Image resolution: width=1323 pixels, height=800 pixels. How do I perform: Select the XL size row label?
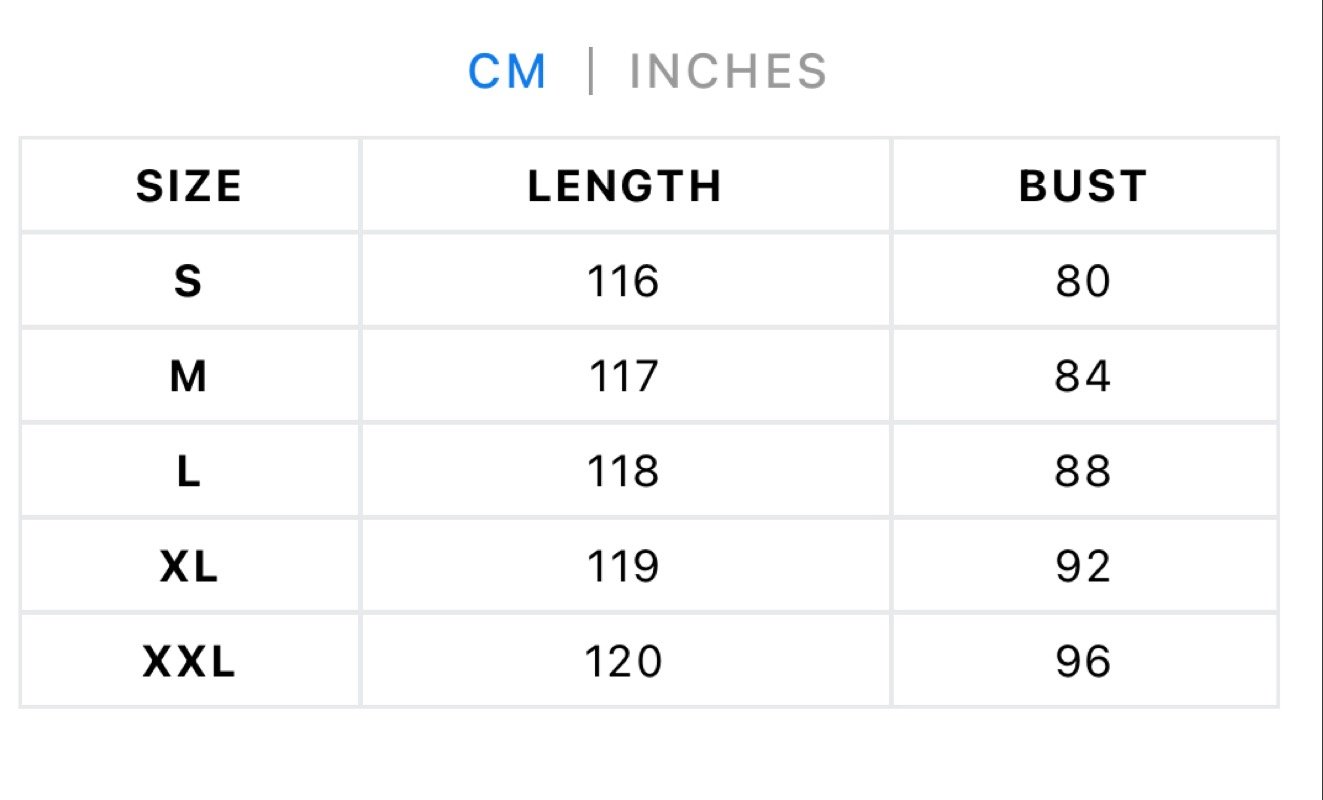click(x=189, y=566)
